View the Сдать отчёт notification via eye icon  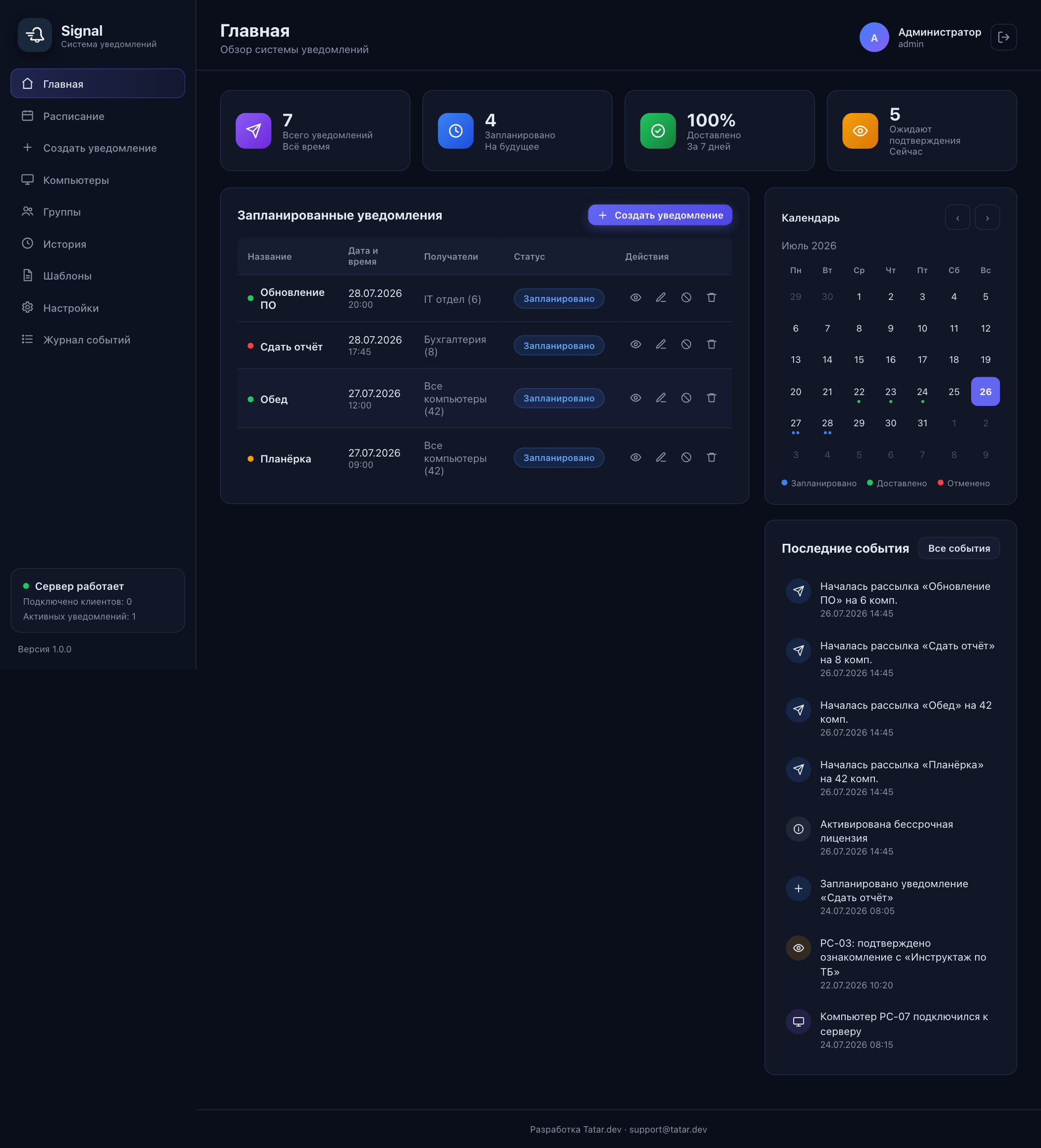tap(636, 344)
